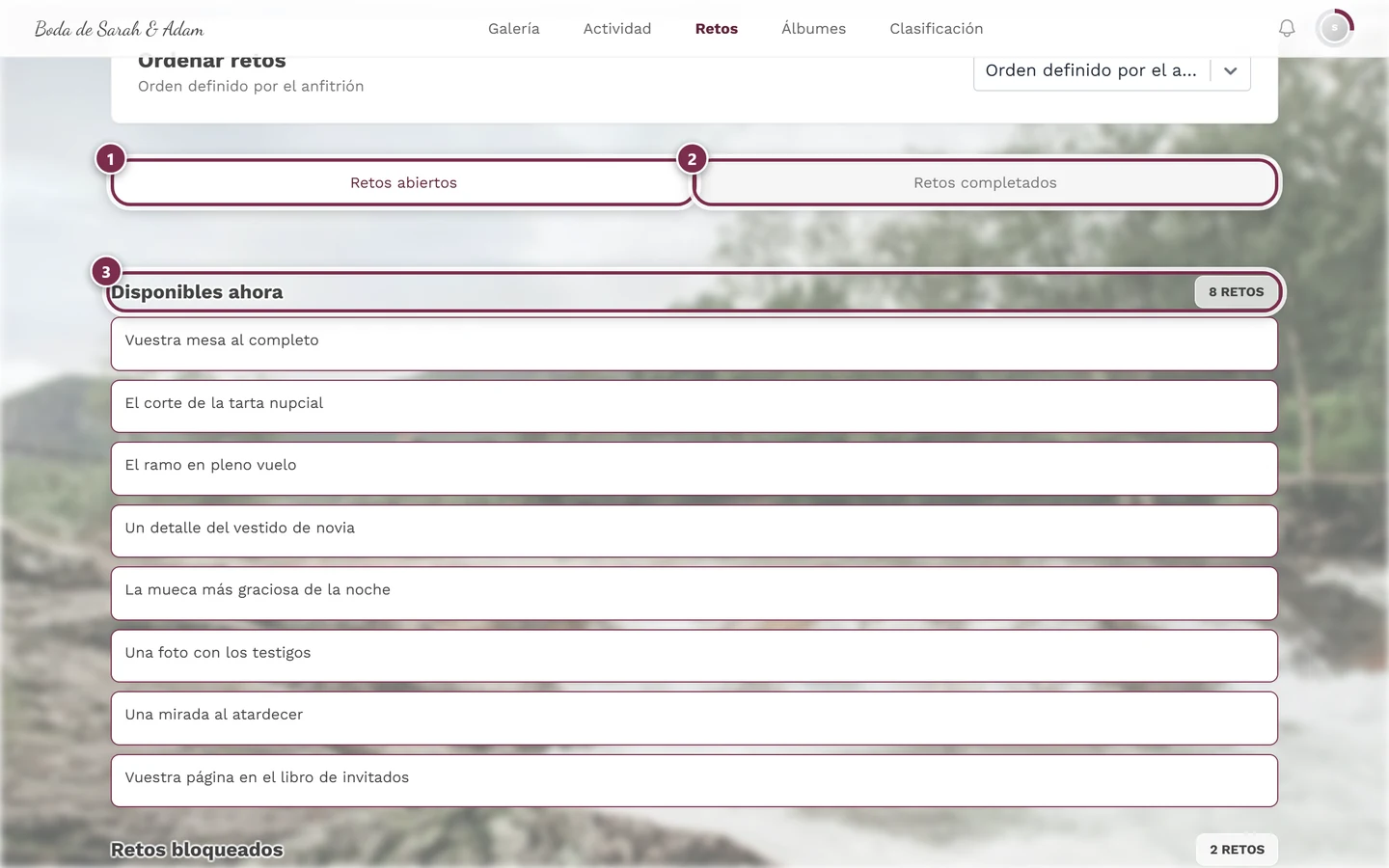This screenshot has width=1389, height=868.
Task: Open 'Un detalle del vestido de novia'
Action: [694, 531]
